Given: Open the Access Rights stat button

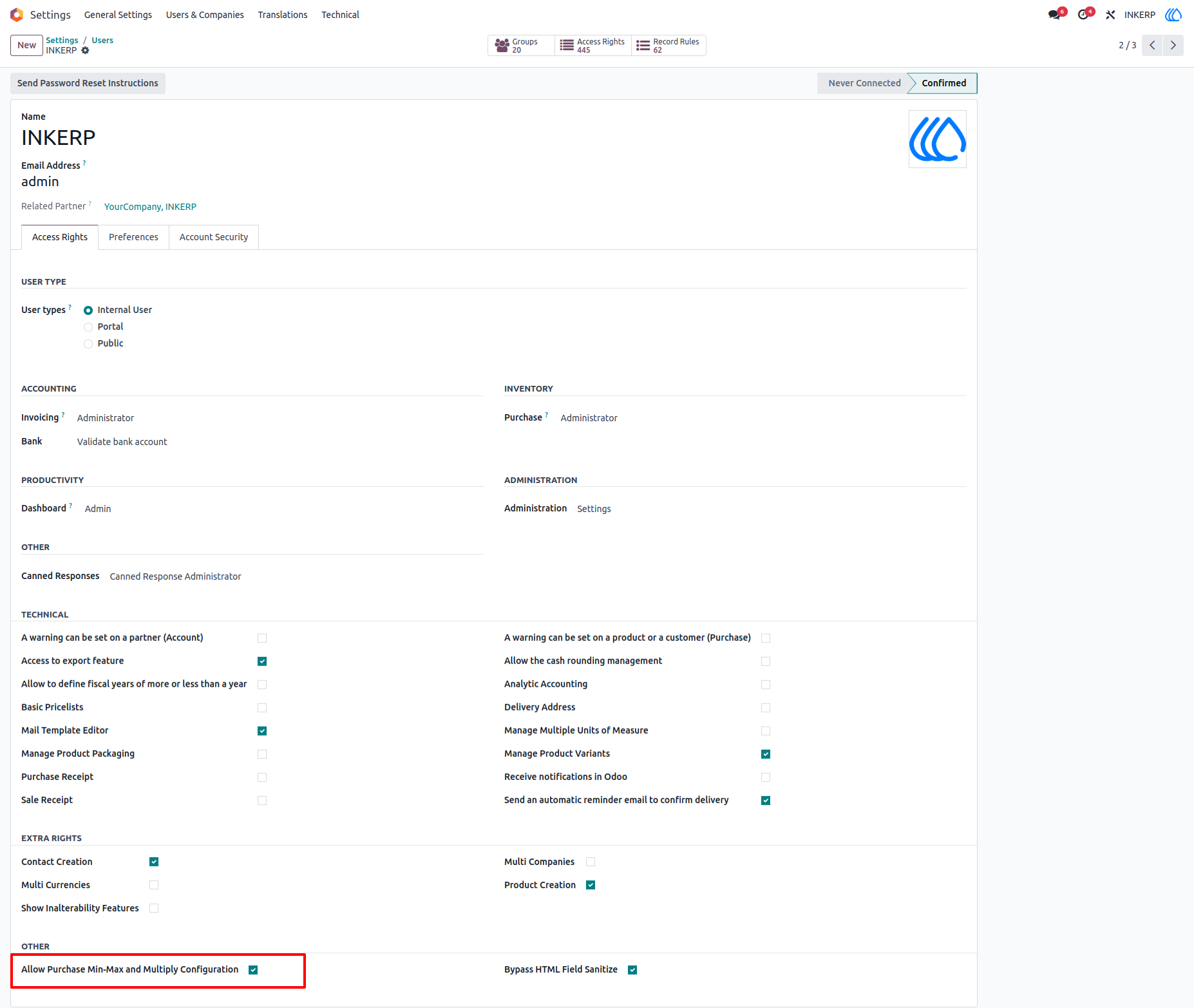Looking at the screenshot, I should coord(593,46).
